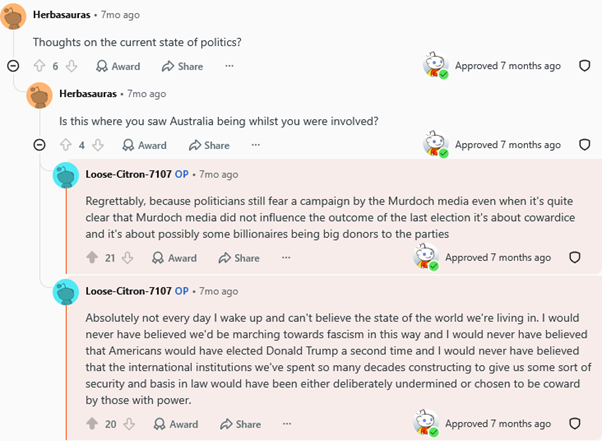Click Loose-Citron-7107's teal avatar on the fascism reply

tap(66, 292)
